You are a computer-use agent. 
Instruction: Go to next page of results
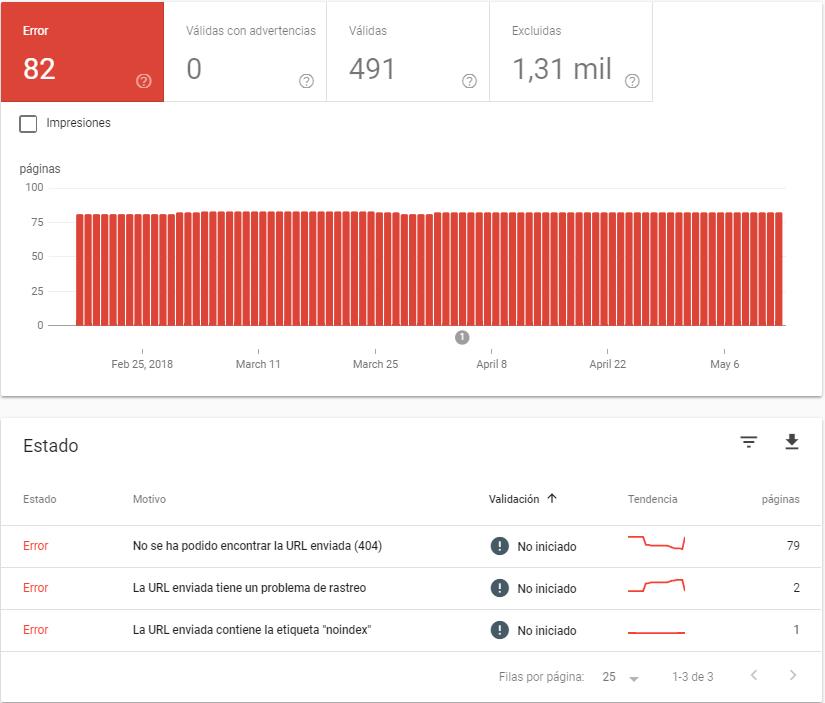click(793, 676)
